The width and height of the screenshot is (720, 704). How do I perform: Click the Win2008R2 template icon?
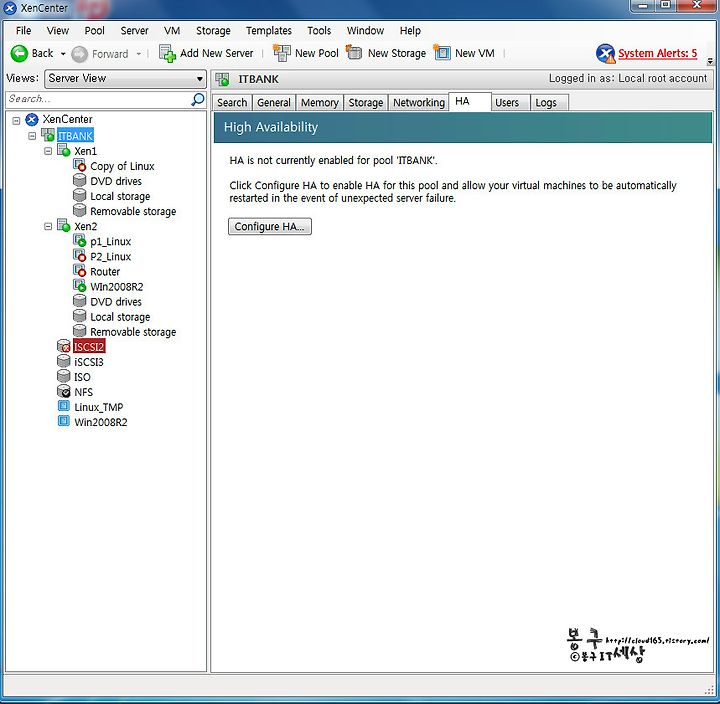(x=63, y=421)
